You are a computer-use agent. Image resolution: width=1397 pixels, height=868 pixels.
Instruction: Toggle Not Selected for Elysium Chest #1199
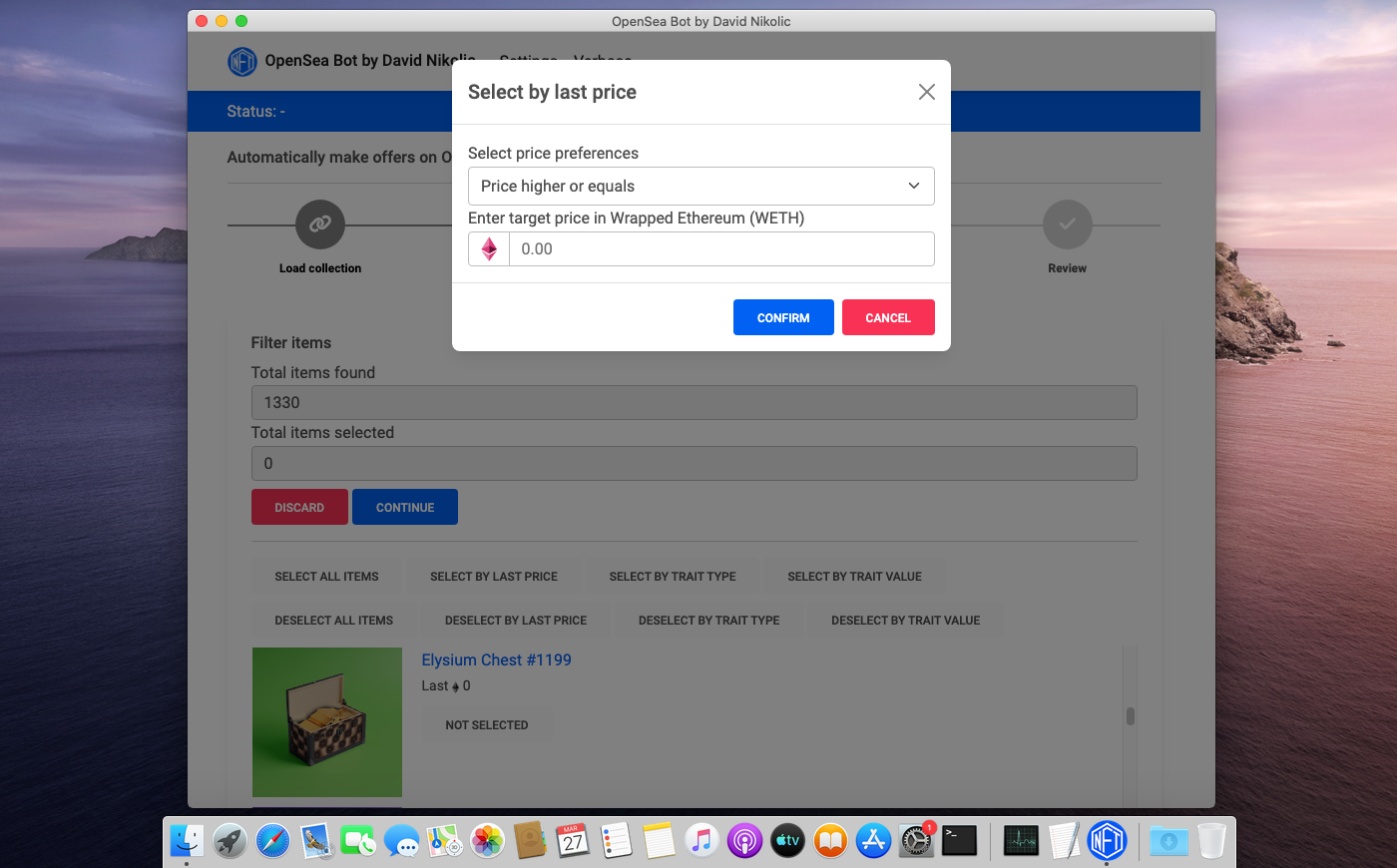point(487,725)
